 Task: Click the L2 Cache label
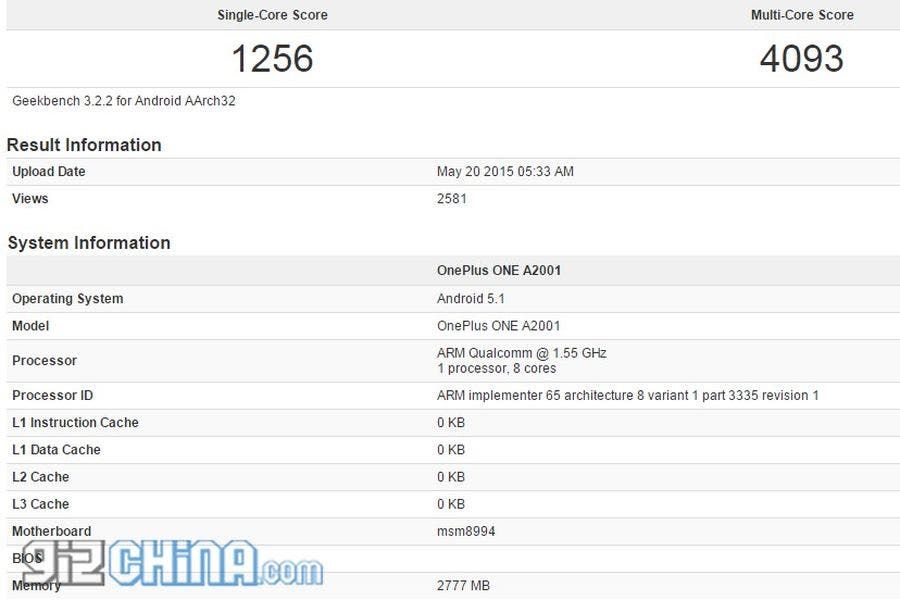[x=40, y=477]
